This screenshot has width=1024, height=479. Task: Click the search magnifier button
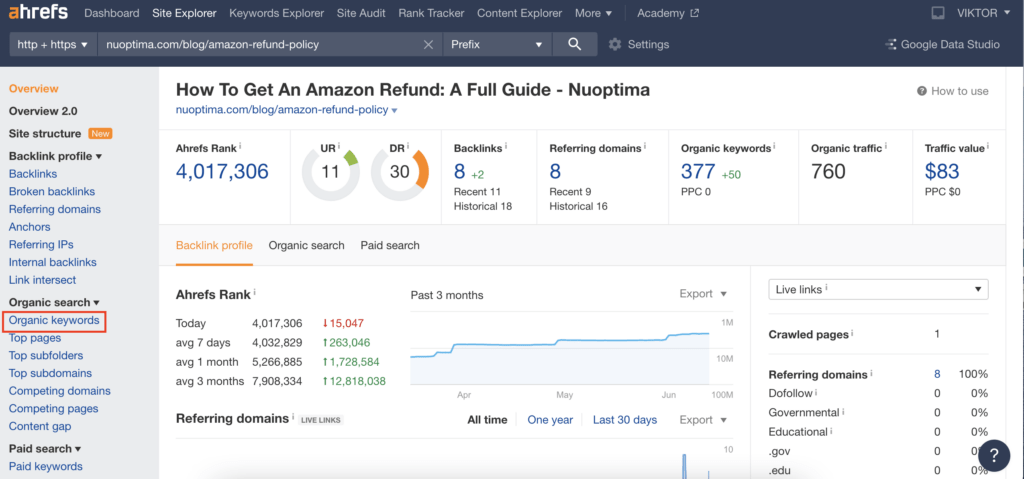575,44
